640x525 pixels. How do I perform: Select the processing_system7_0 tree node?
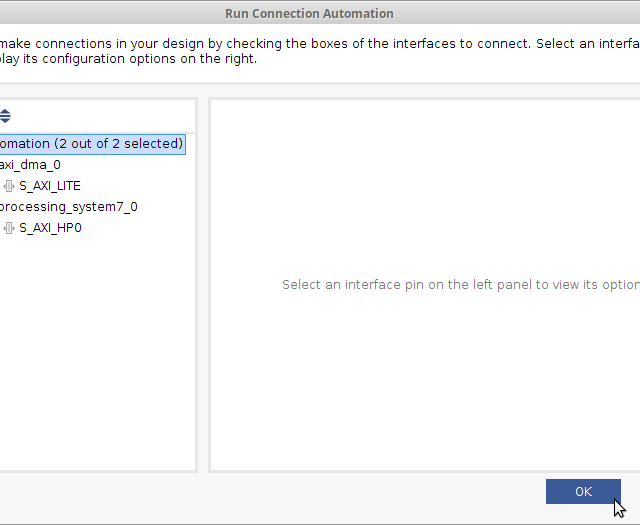68,207
